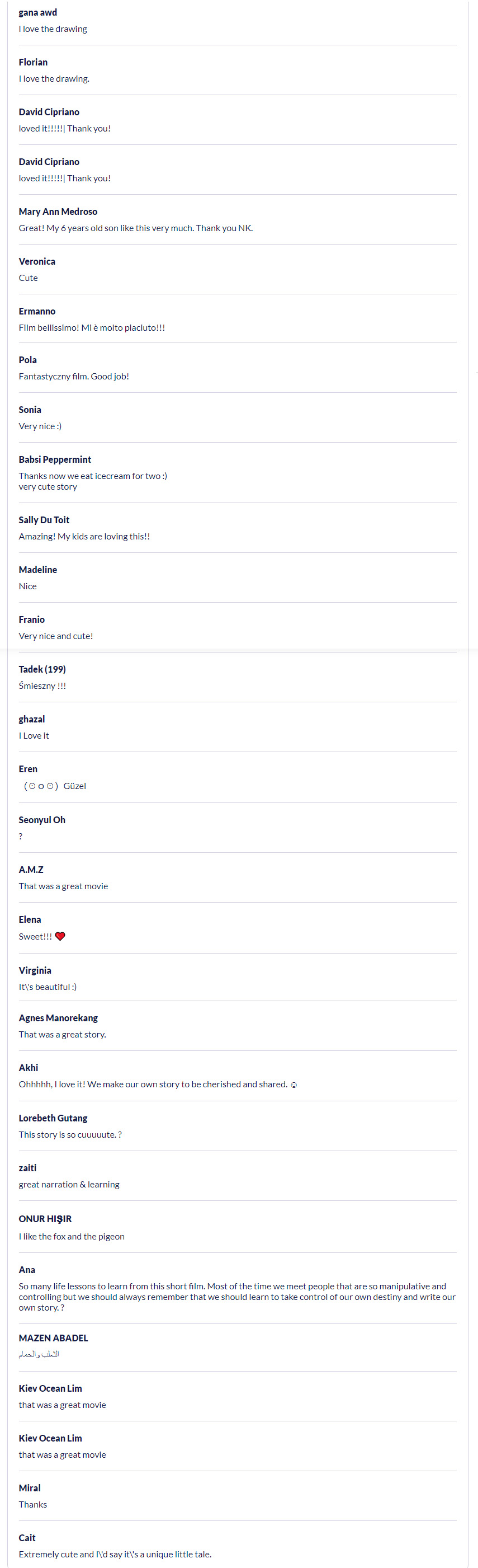Click the name Tadek (199)
This screenshot has height=1568, width=478.
click(42, 669)
